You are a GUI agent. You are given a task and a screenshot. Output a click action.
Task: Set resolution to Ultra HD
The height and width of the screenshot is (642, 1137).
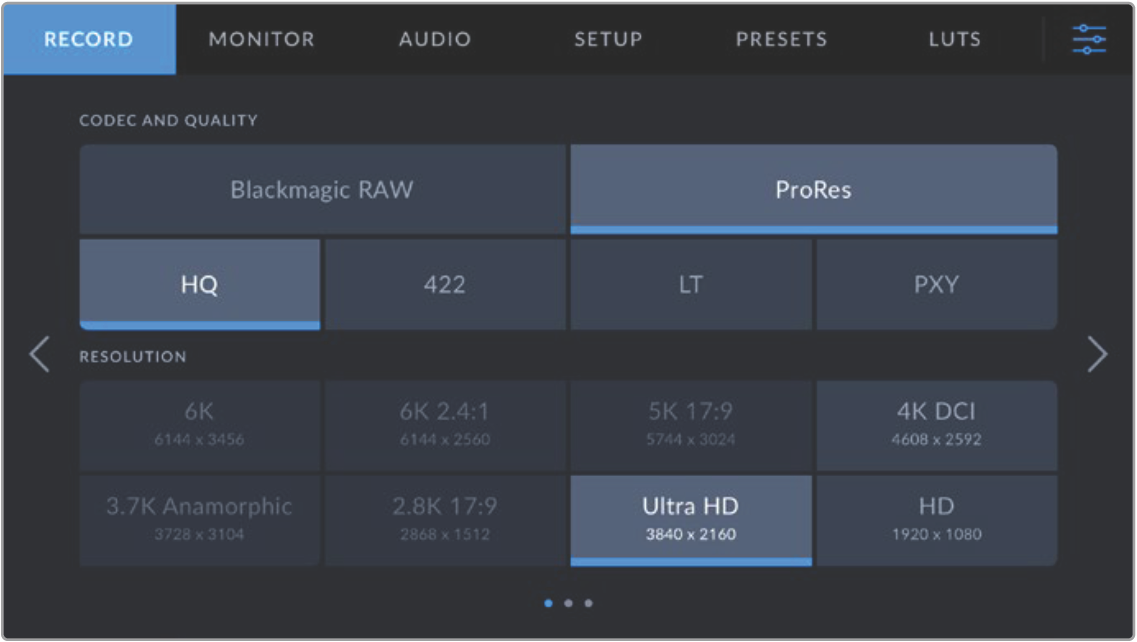[690, 519]
